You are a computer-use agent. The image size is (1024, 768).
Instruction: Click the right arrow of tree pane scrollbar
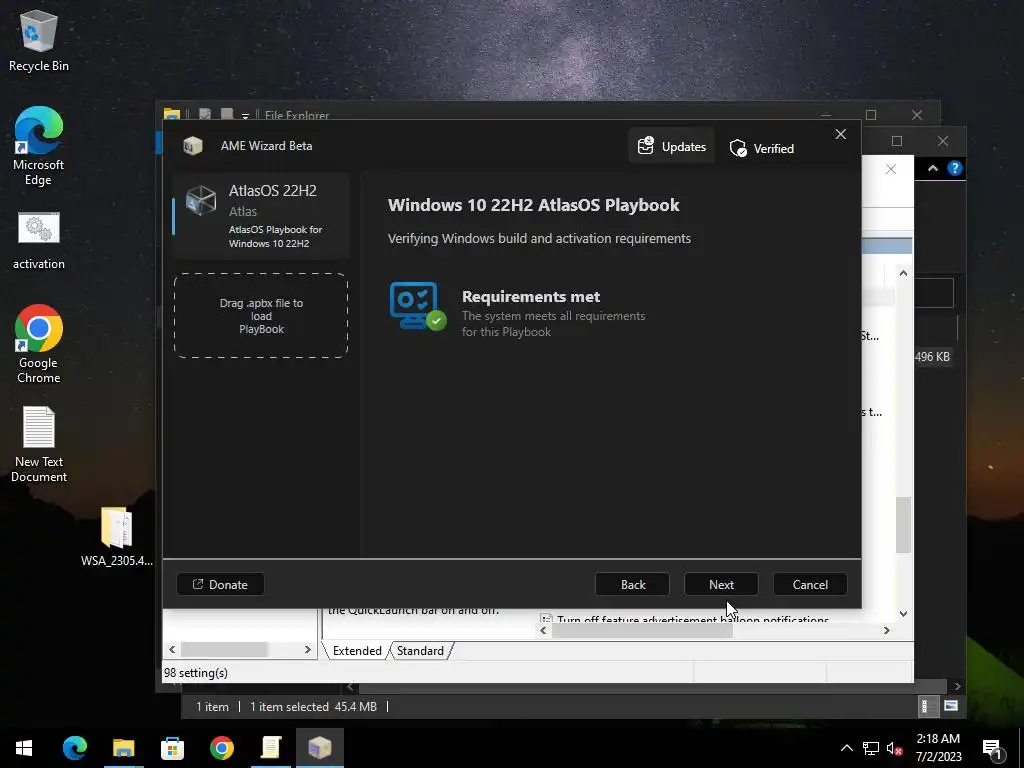pos(308,649)
